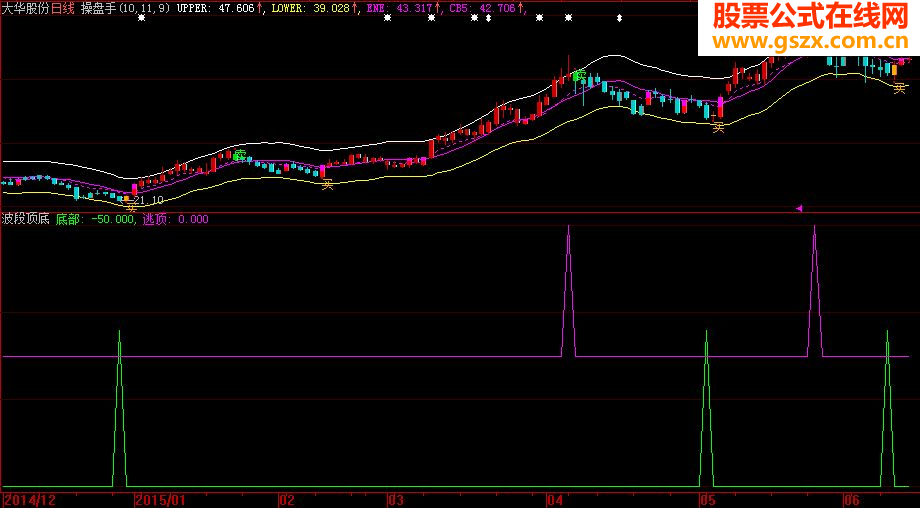Click the 2015/01 date axis label
Screen dimensions: 920x508
[160, 500]
